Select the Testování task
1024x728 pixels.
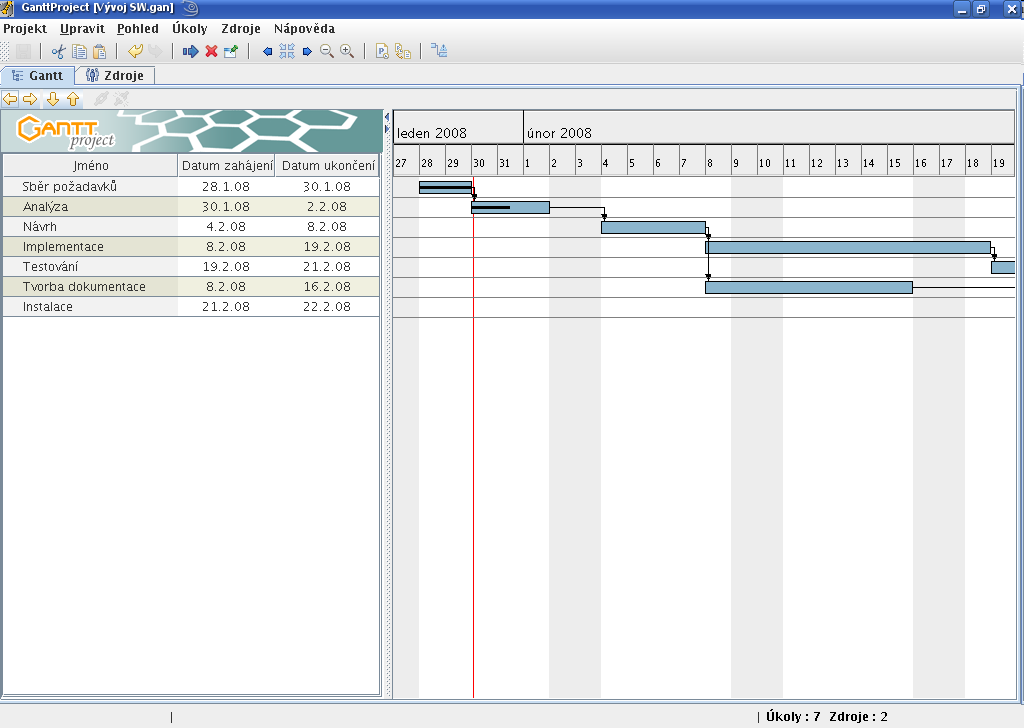(191, 266)
